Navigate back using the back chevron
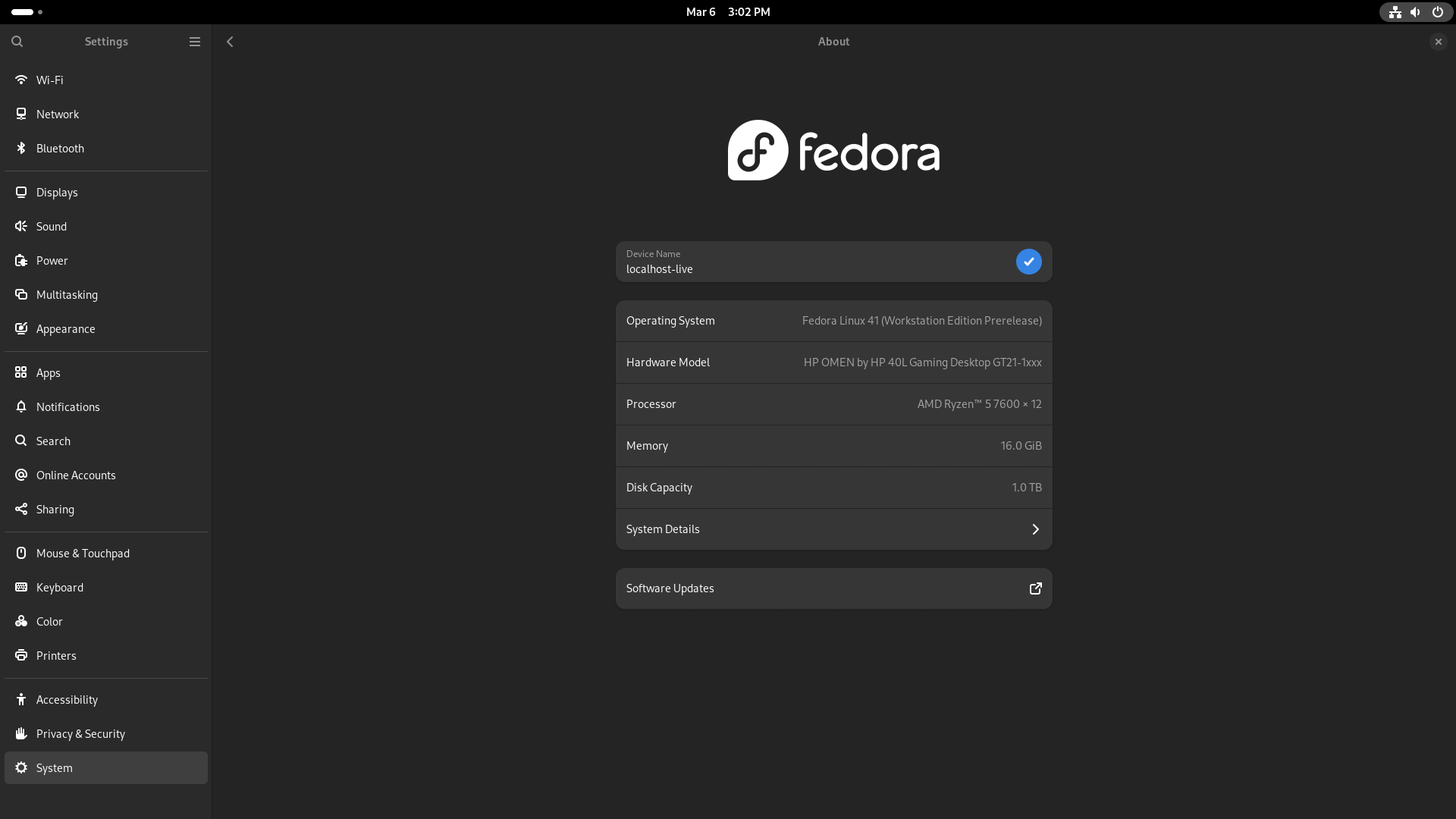The image size is (1456, 819). 230,41
